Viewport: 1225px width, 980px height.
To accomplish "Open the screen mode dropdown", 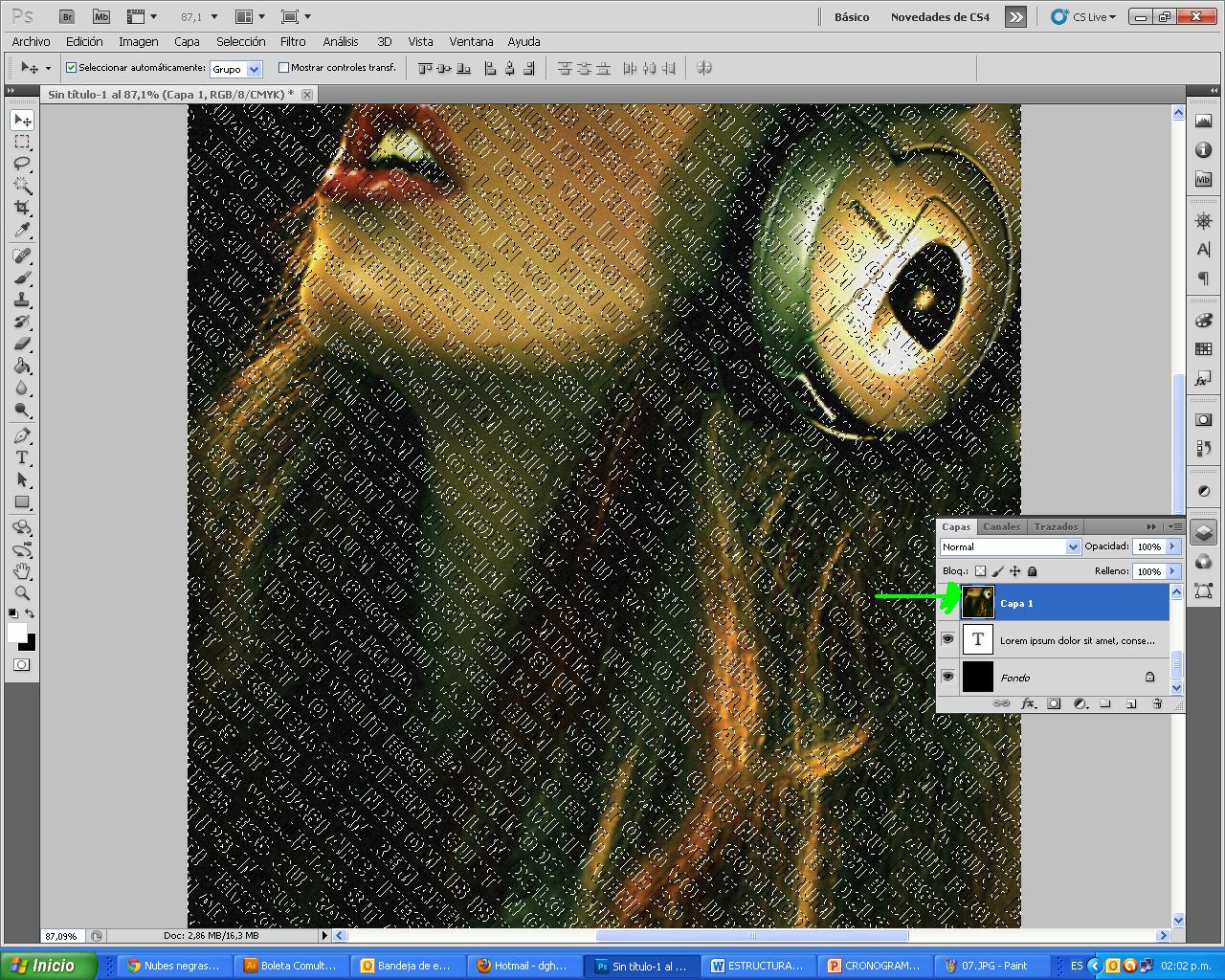I will (296, 16).
